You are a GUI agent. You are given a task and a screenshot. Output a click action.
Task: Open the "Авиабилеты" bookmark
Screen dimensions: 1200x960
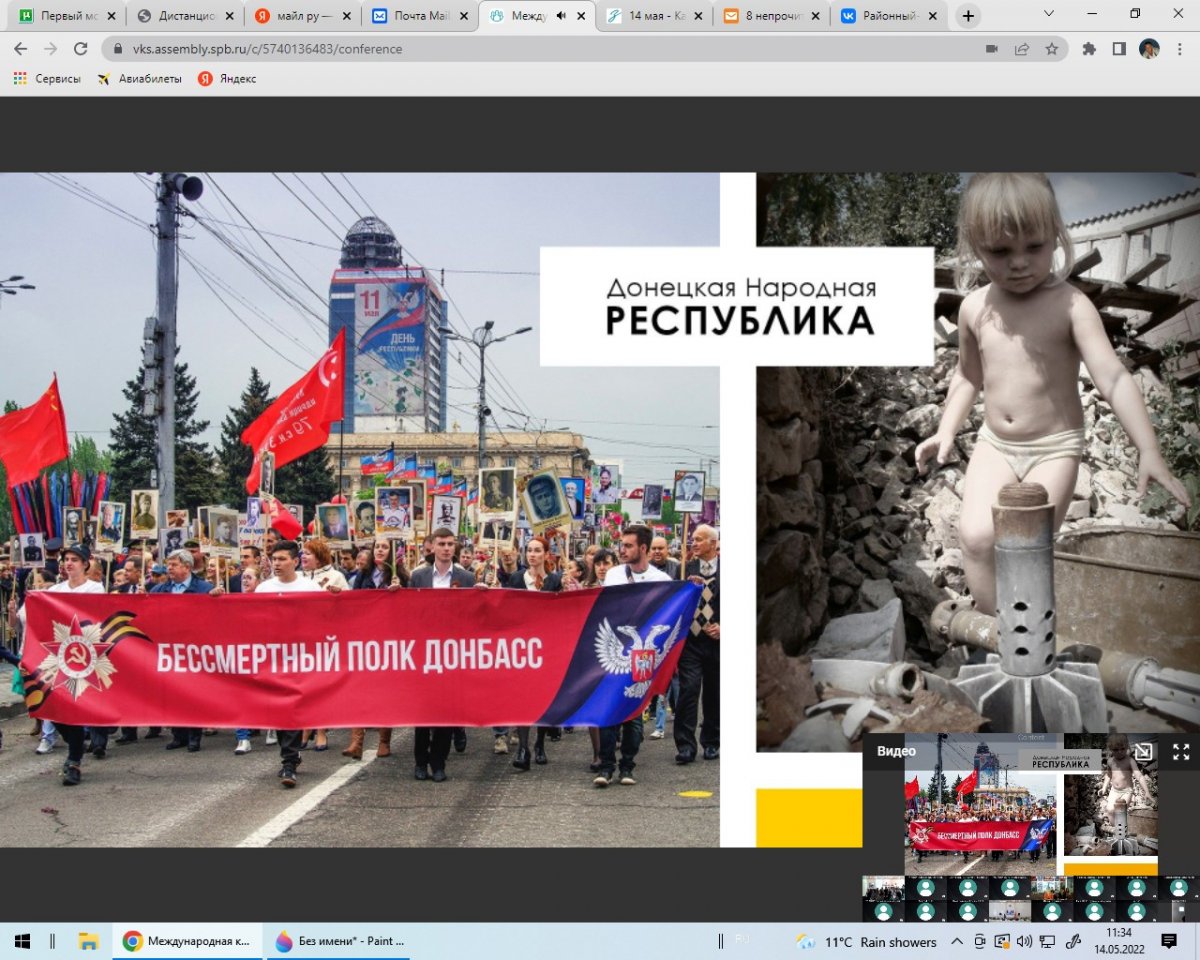[140, 79]
